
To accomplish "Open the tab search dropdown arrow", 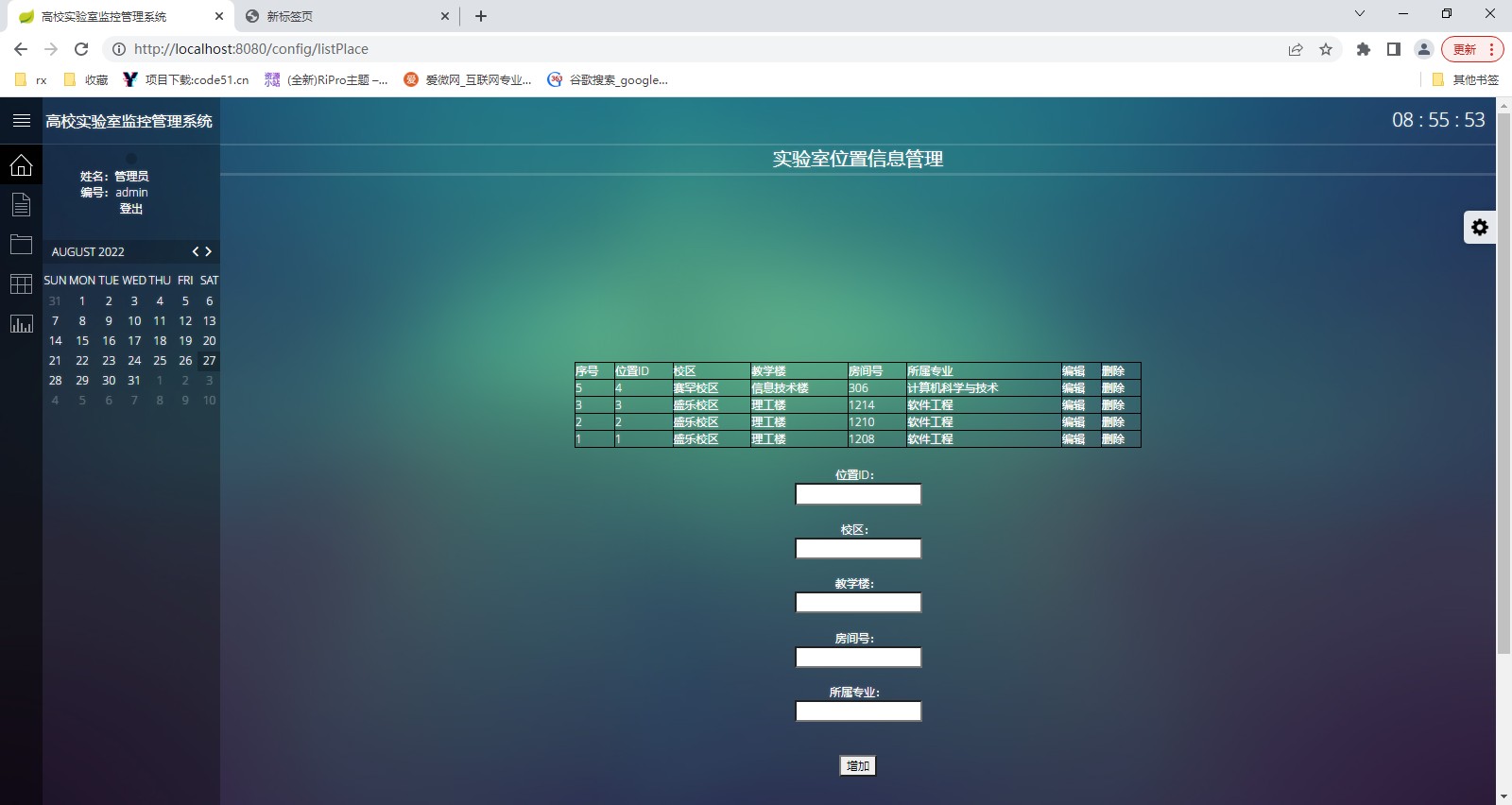I will 1360,13.
